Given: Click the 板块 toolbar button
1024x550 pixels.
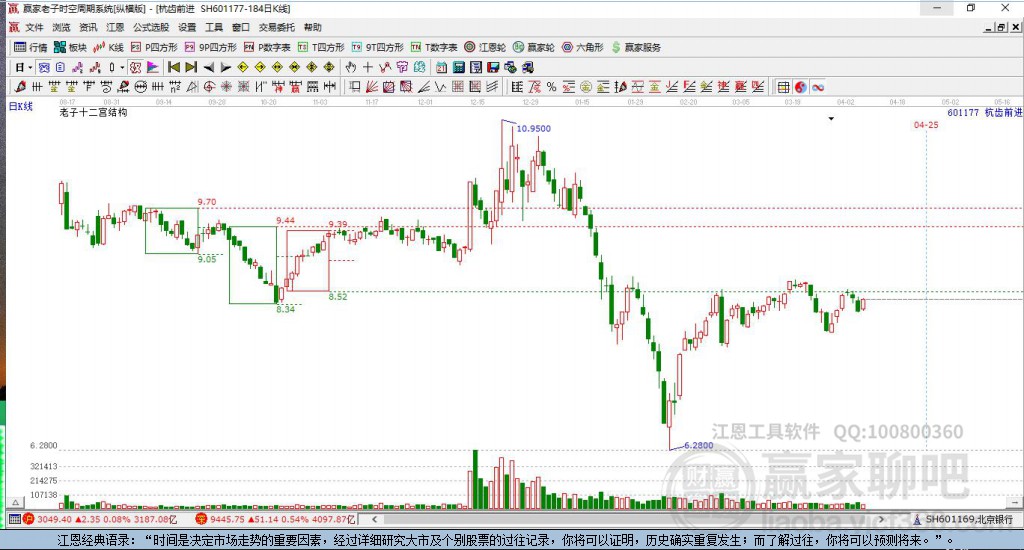Looking at the screenshot, I should pyautogui.click(x=70, y=47).
